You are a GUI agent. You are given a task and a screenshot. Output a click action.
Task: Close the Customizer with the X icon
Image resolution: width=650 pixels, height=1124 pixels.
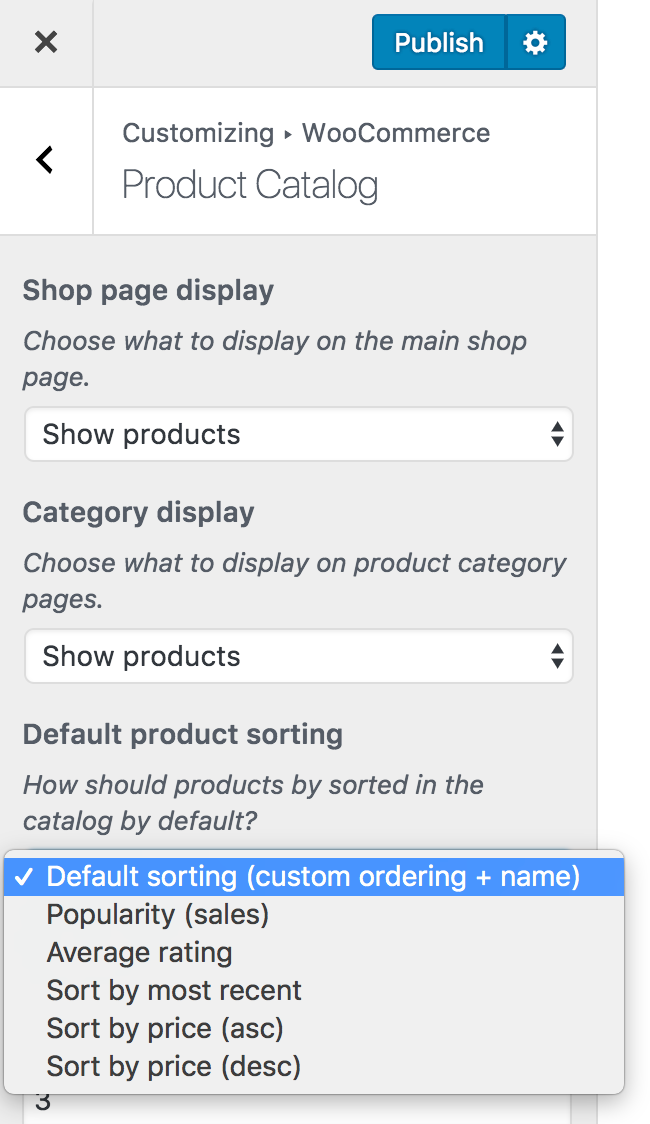[x=46, y=42]
